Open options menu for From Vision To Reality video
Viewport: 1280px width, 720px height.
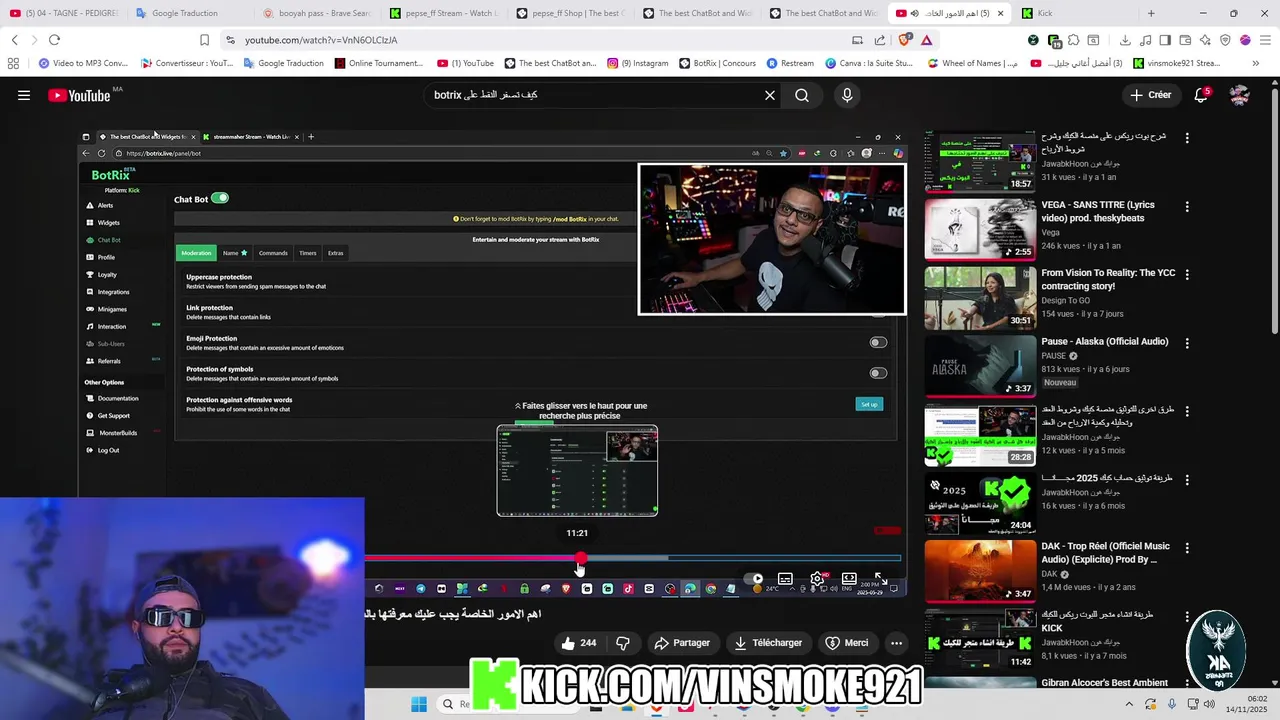(x=1187, y=275)
